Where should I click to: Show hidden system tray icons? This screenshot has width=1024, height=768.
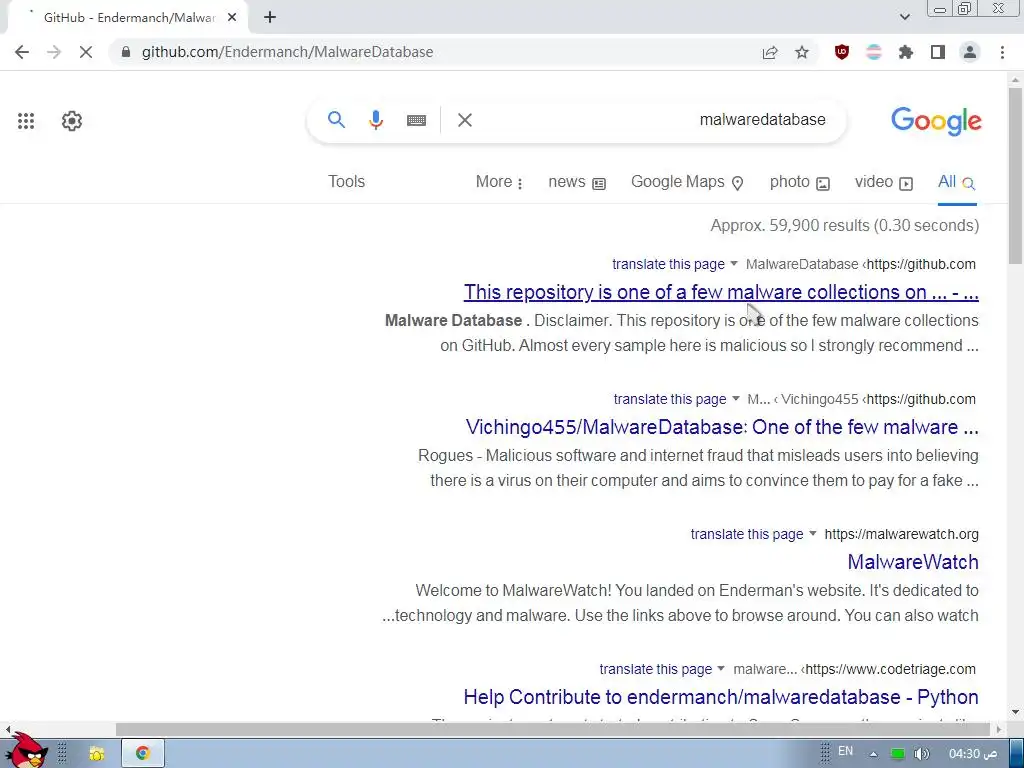pos(873,754)
